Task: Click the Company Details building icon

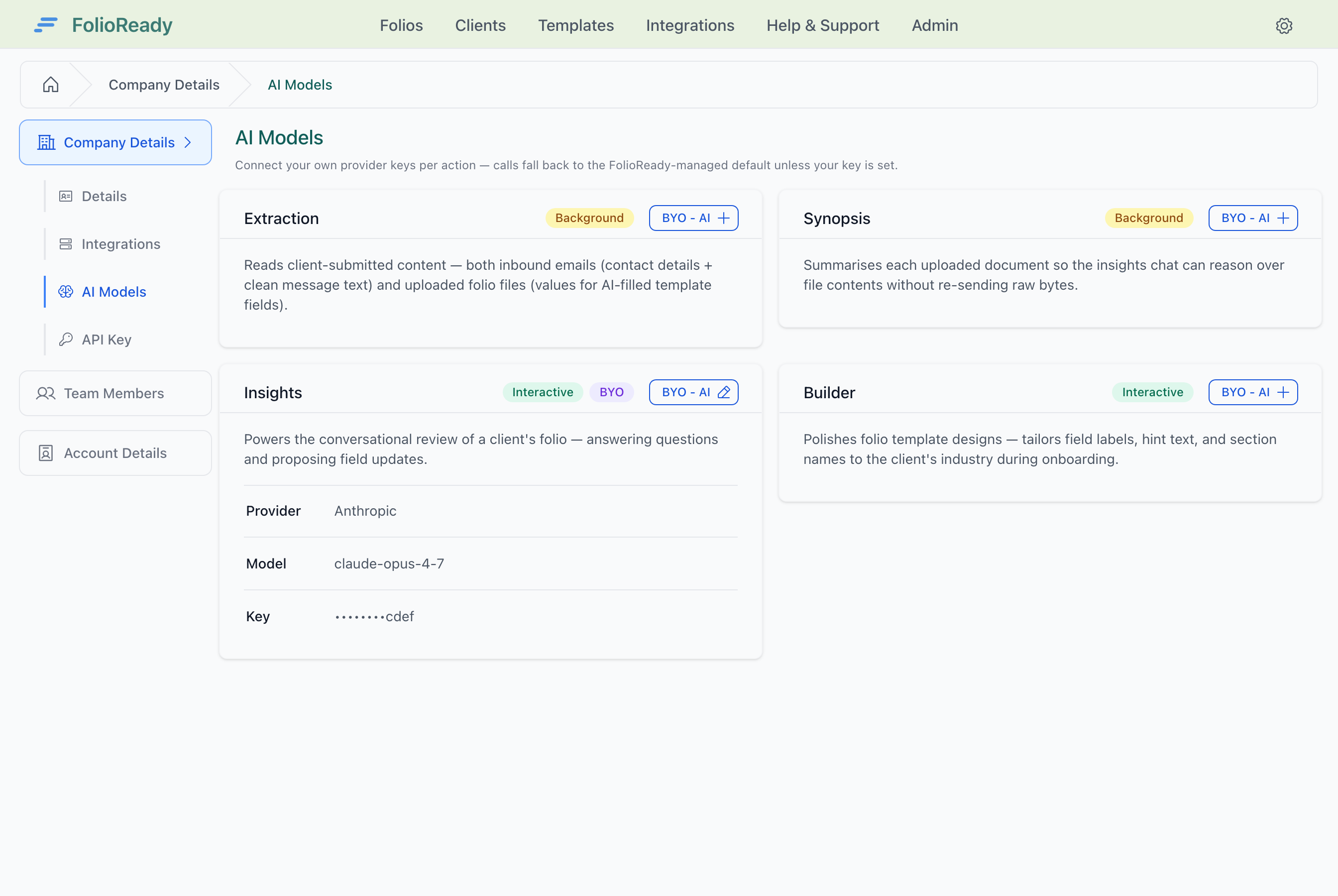Action: tap(46, 142)
